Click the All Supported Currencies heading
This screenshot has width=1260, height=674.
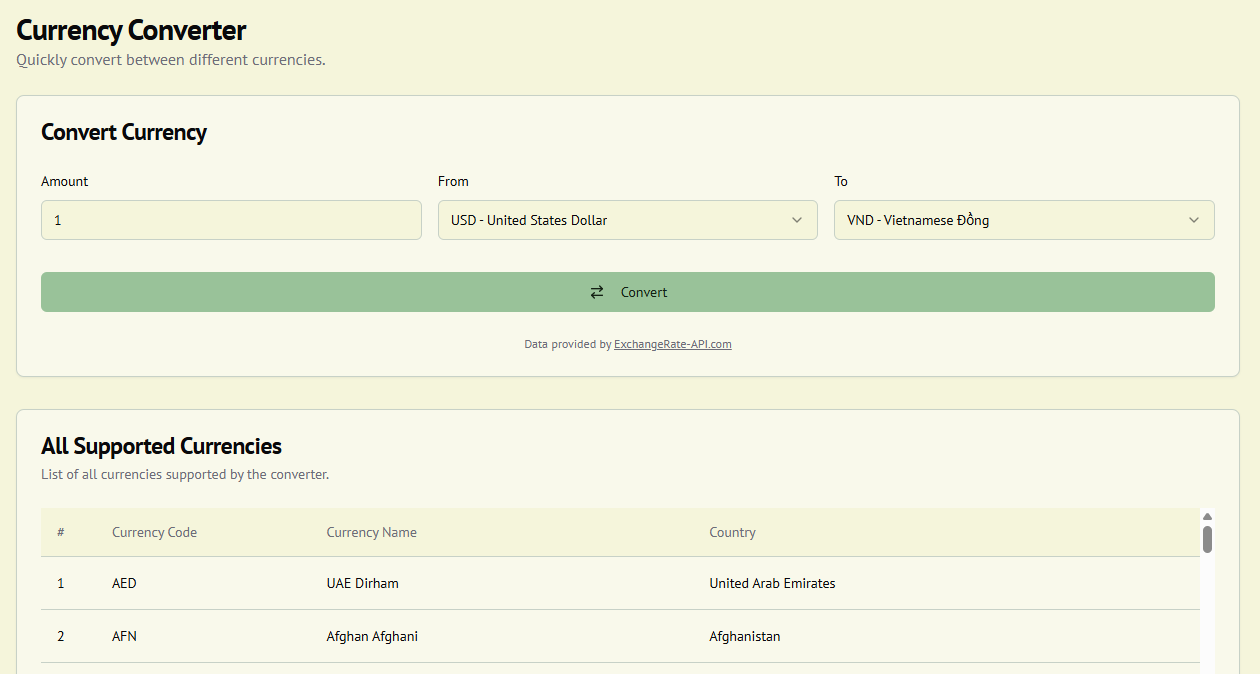pos(161,446)
